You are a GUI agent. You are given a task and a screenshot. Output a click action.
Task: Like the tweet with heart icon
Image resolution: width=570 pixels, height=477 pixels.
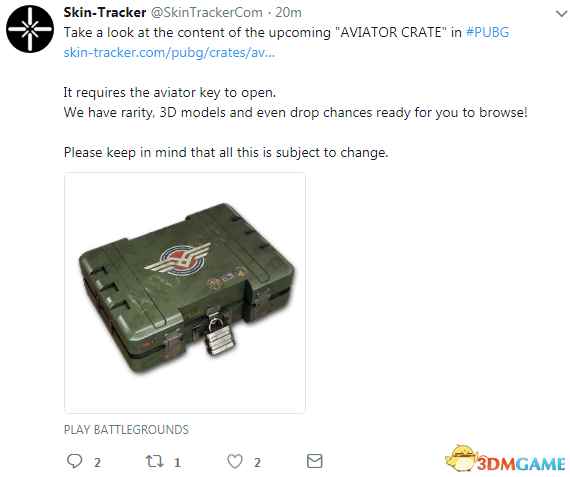pyautogui.click(x=235, y=461)
